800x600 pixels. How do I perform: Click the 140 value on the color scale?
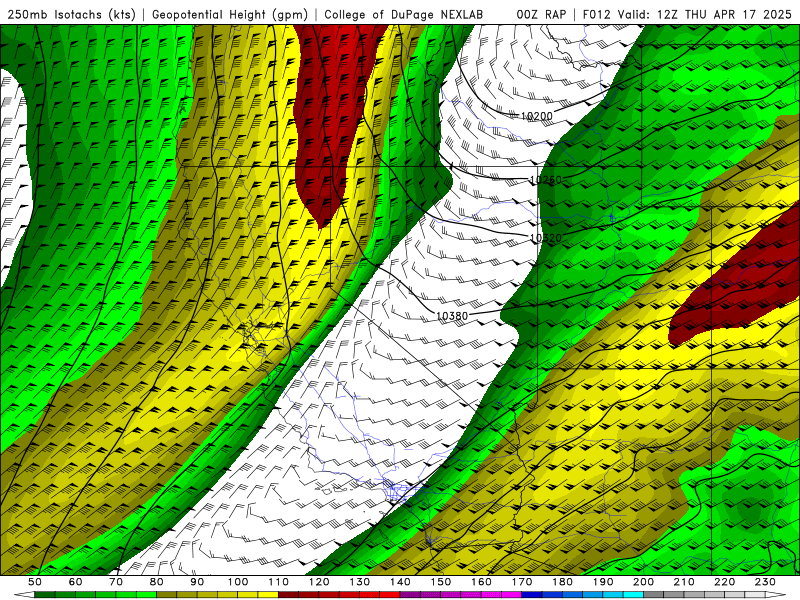(x=400, y=582)
